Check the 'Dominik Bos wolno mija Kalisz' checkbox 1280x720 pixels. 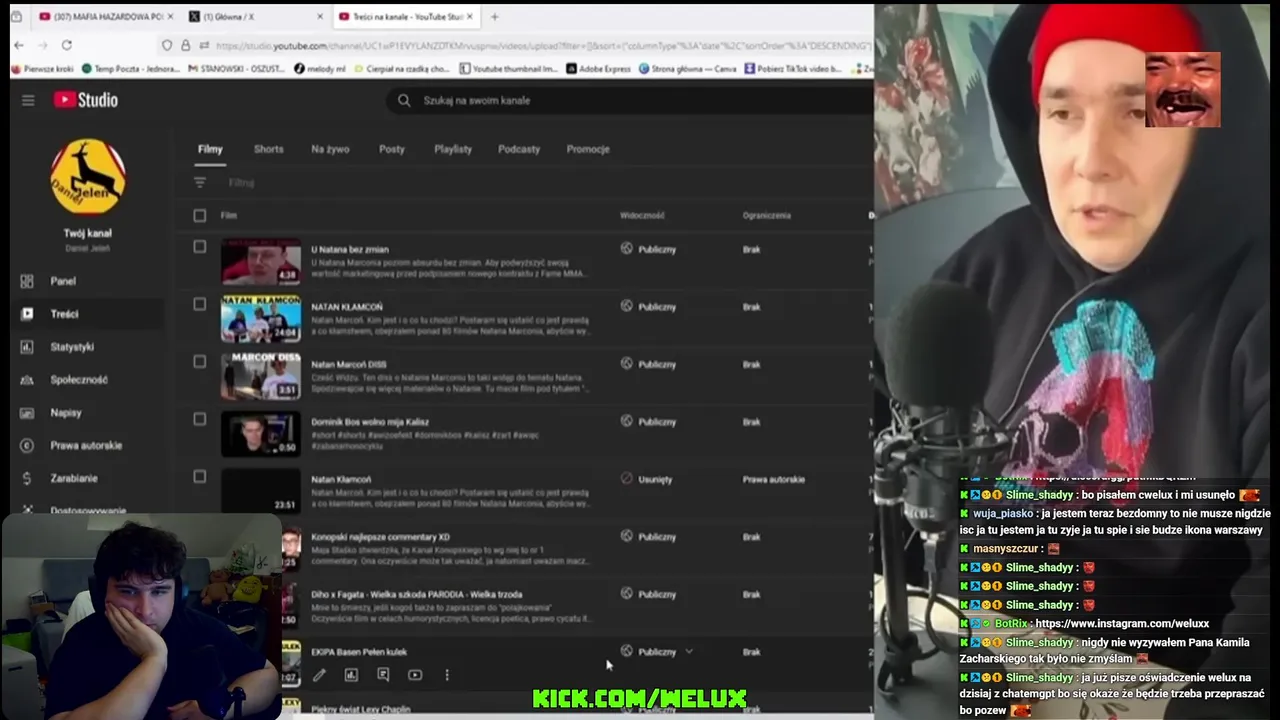pos(200,419)
